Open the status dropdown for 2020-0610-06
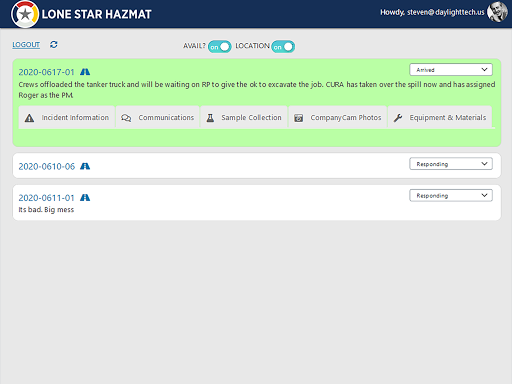The height and width of the screenshot is (384, 512). pos(451,164)
